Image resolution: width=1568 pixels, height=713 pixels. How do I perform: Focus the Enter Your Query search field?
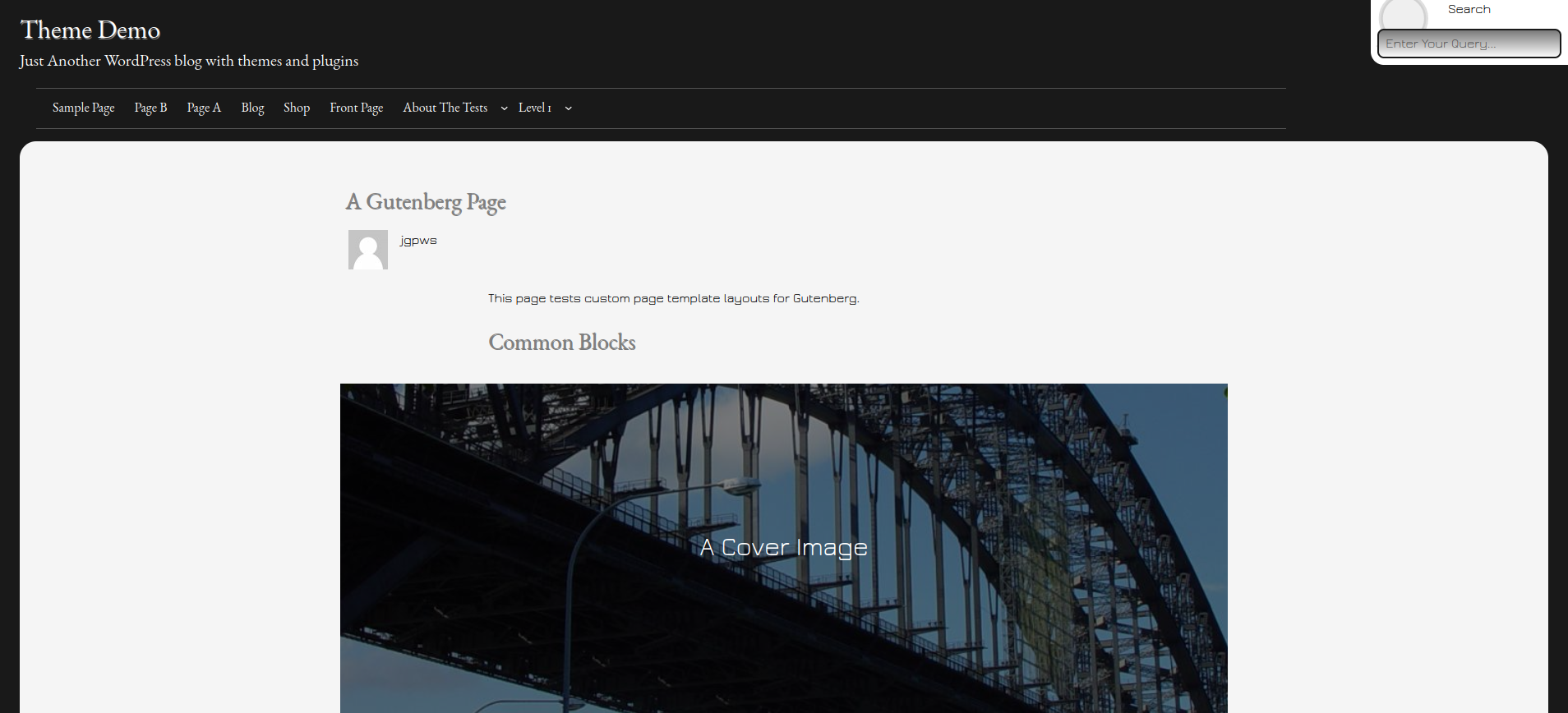coord(1469,44)
